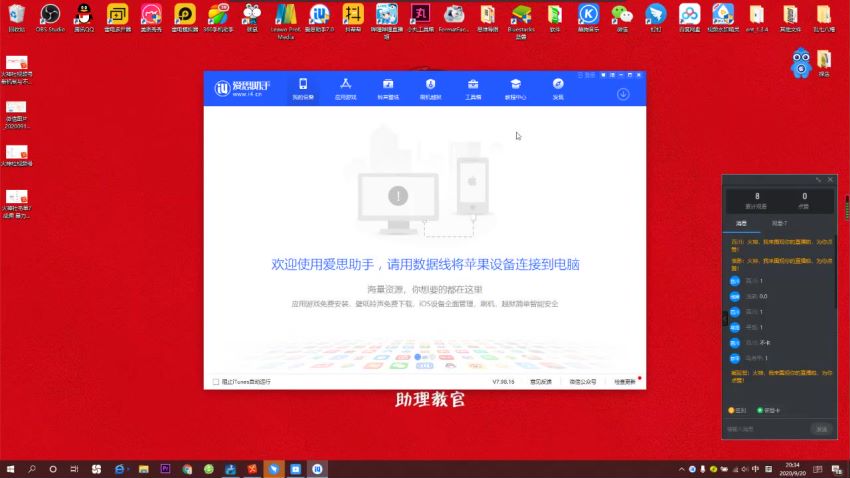The width and height of the screenshot is (850, 478).
Task: Open the Toolbox briefcase section
Action: pos(473,89)
